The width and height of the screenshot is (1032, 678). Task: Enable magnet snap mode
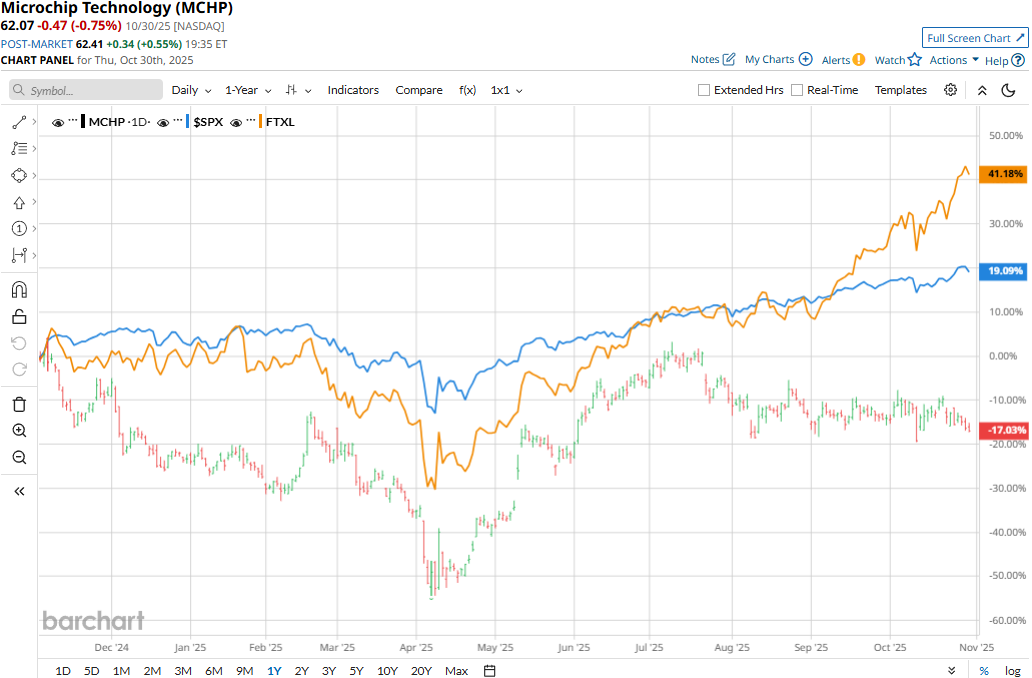point(19,290)
